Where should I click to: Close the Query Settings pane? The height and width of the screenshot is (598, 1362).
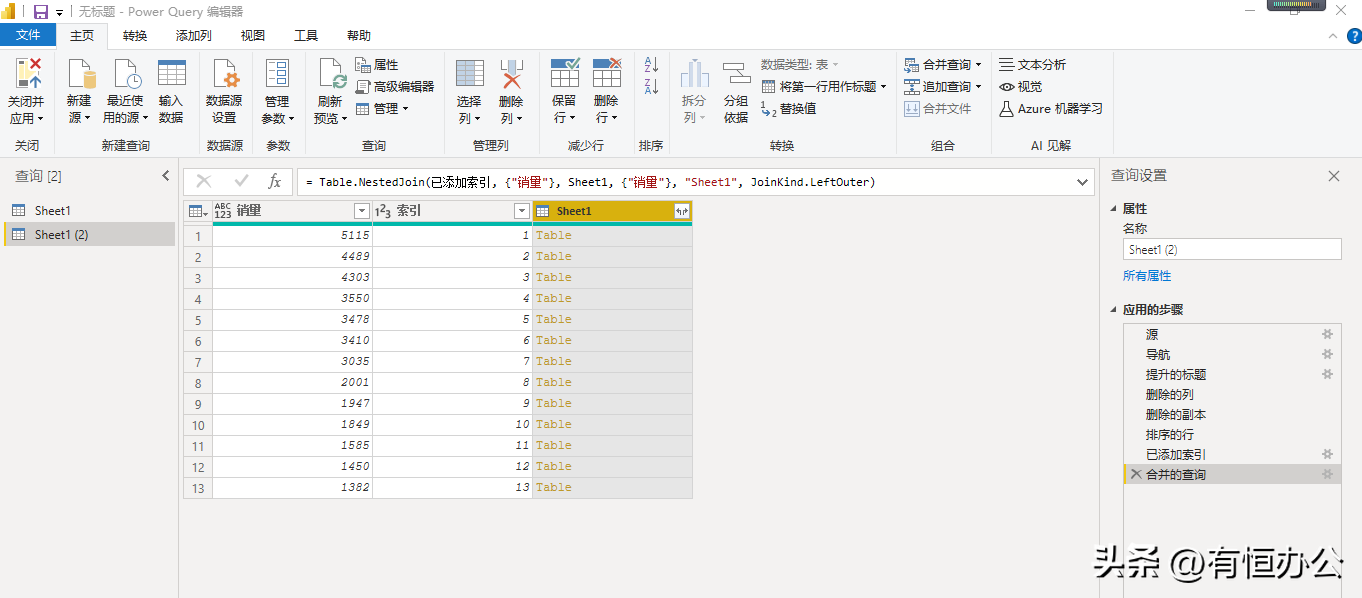click(1334, 176)
